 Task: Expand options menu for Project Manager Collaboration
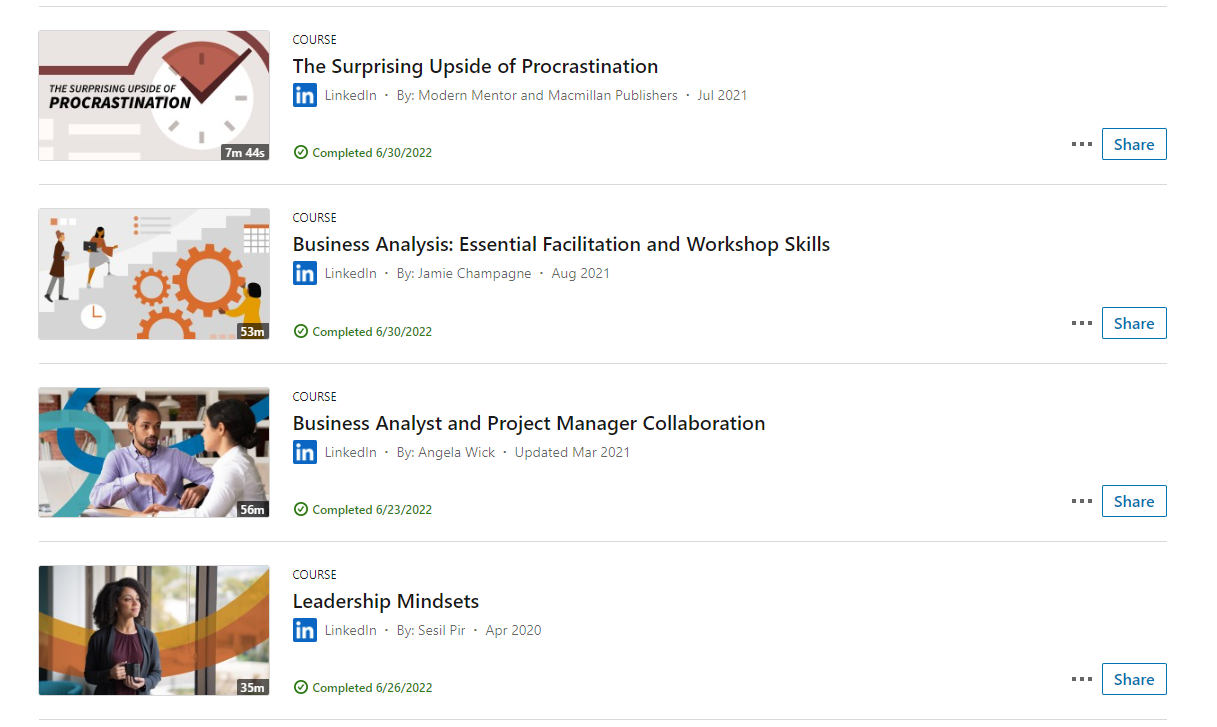click(x=1081, y=501)
